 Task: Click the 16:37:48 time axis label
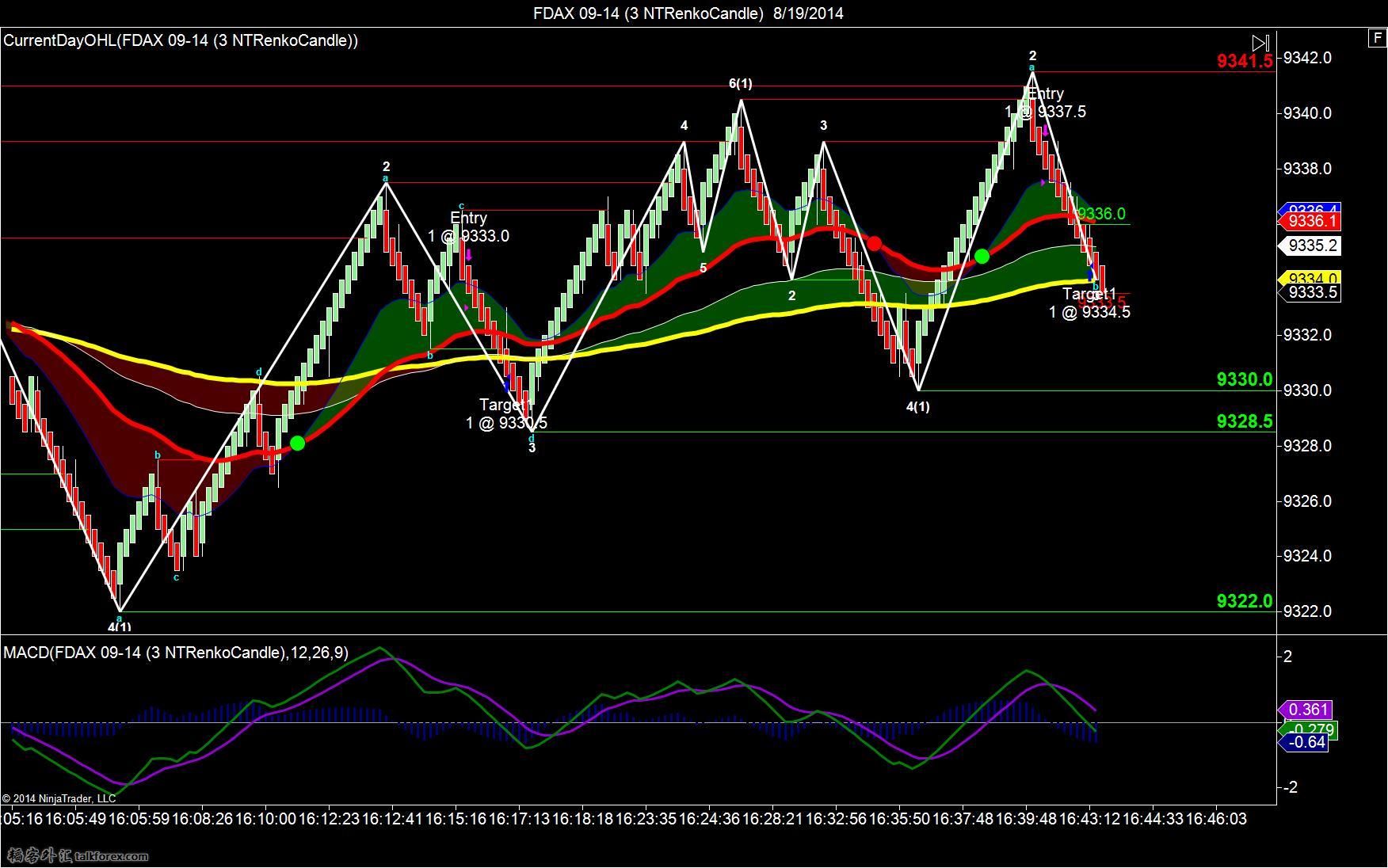coord(963,819)
